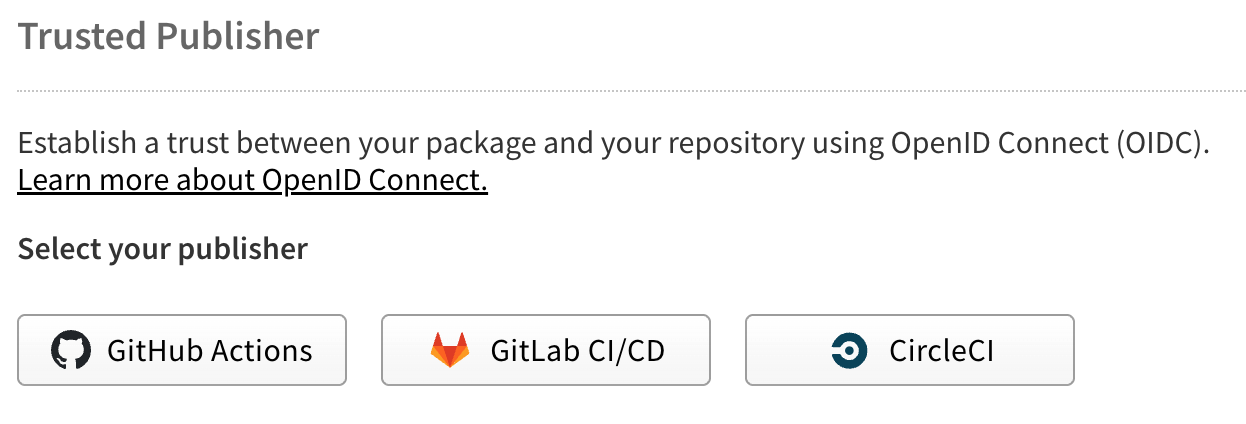Open Learn more about OpenID Connect link
The image size is (1246, 424).
click(252, 181)
